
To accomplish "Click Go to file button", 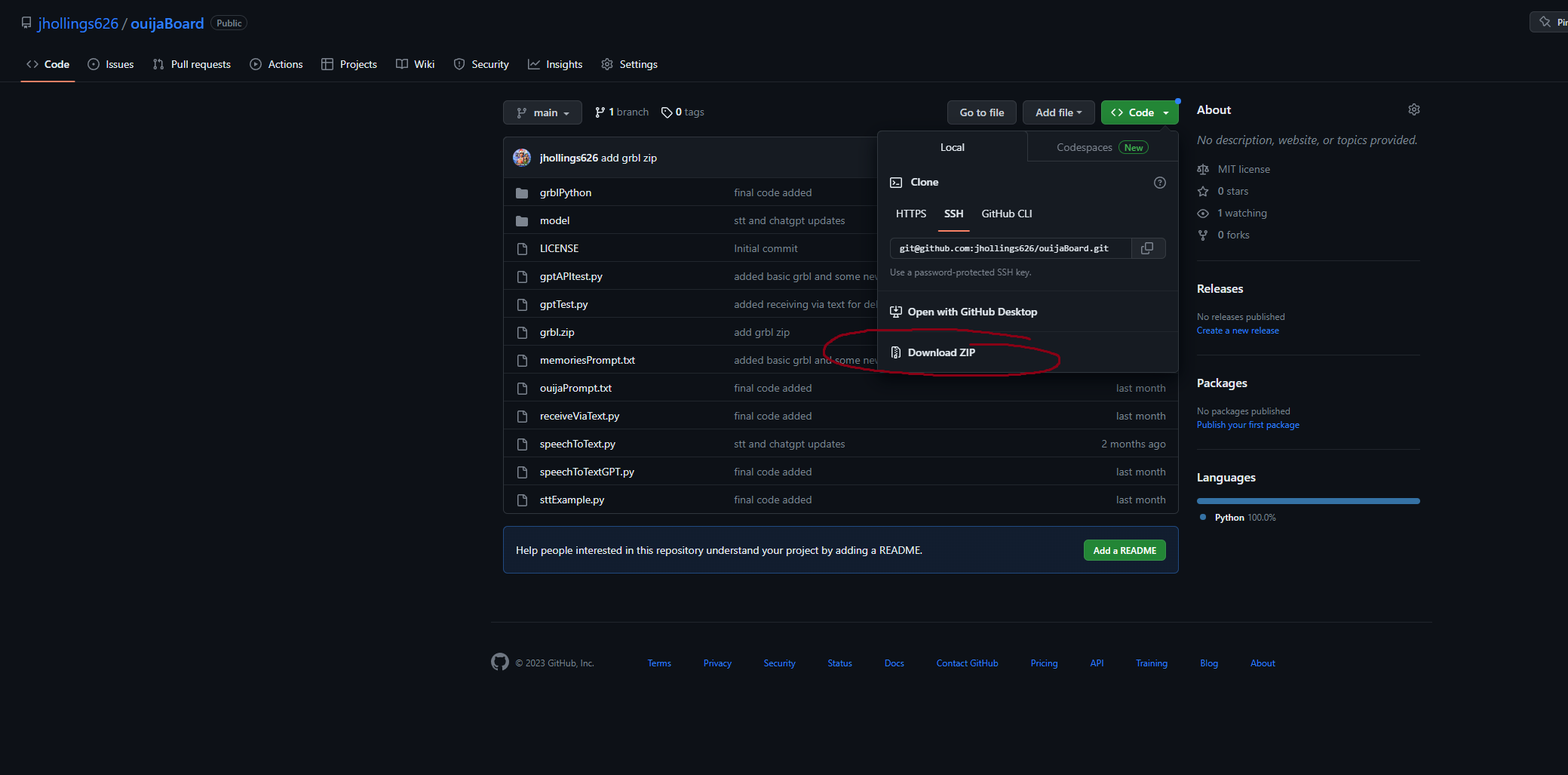I will click(x=982, y=112).
